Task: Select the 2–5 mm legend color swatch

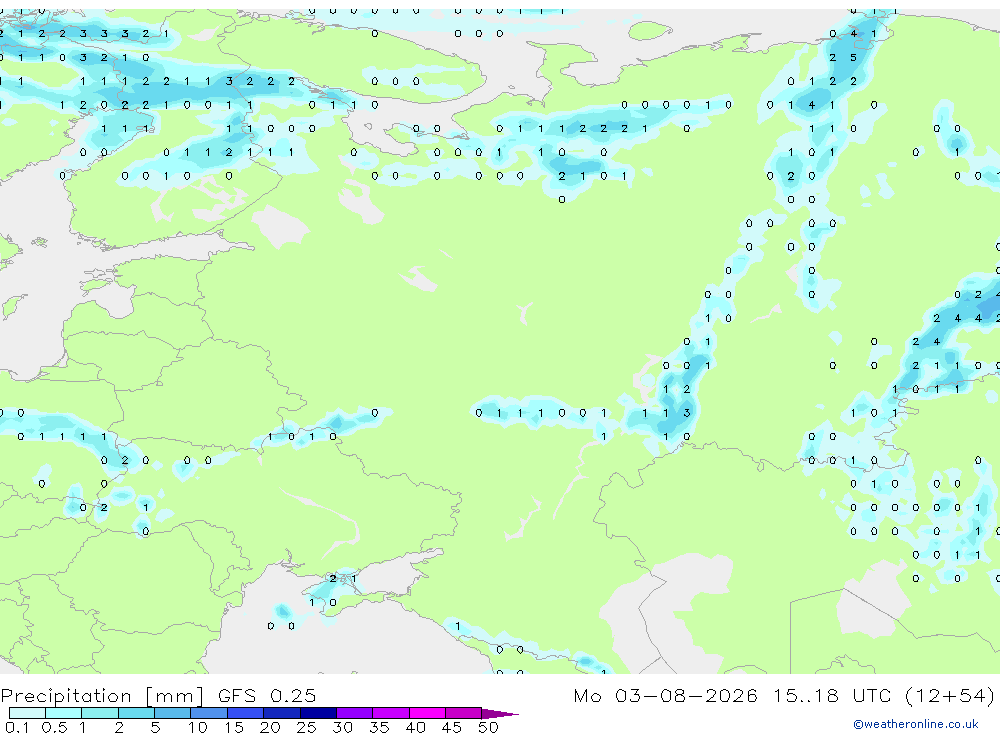Action: pyautogui.click(x=136, y=713)
